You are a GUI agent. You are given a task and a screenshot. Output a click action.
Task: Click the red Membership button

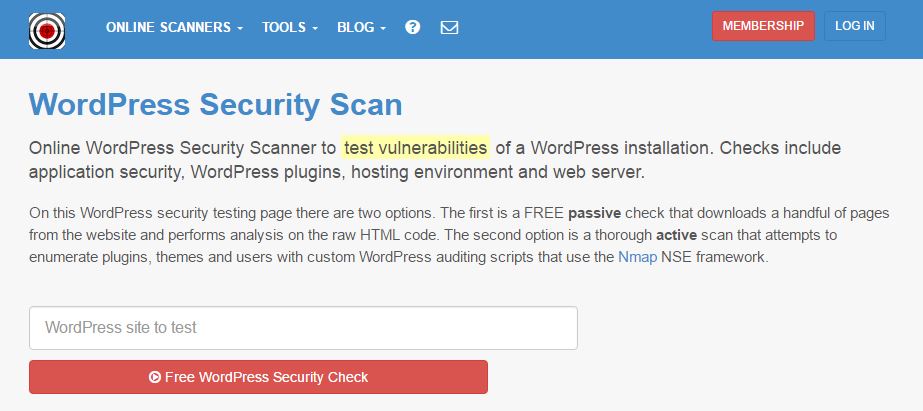tap(763, 26)
